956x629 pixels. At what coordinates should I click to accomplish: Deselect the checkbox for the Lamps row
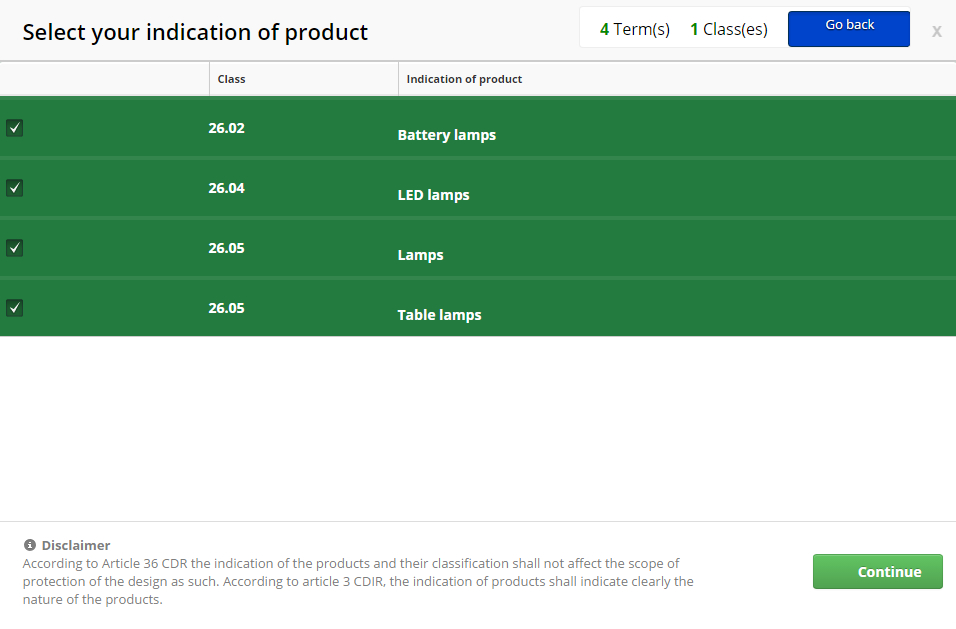click(x=15, y=248)
